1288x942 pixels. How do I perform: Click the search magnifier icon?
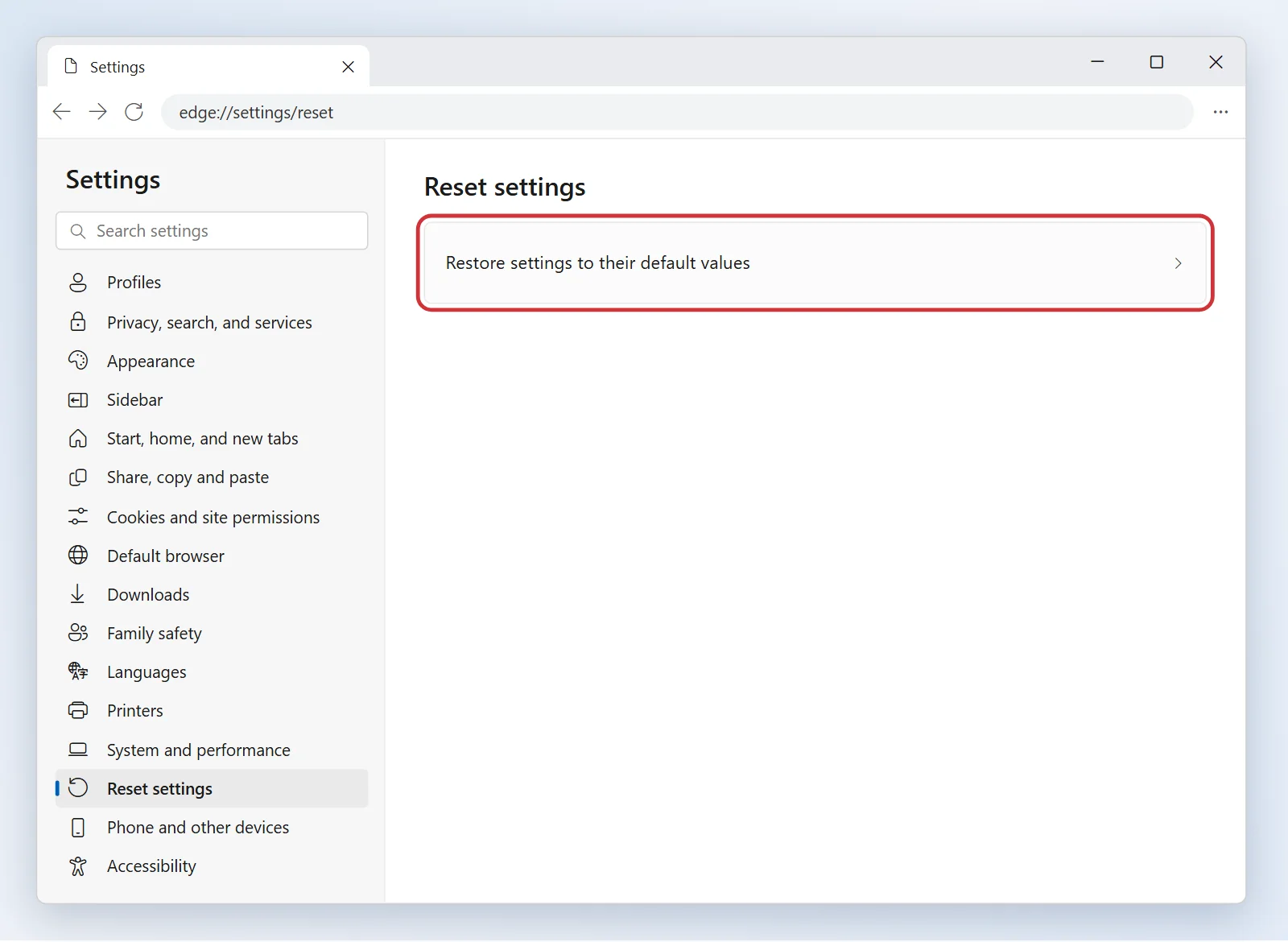tap(78, 231)
